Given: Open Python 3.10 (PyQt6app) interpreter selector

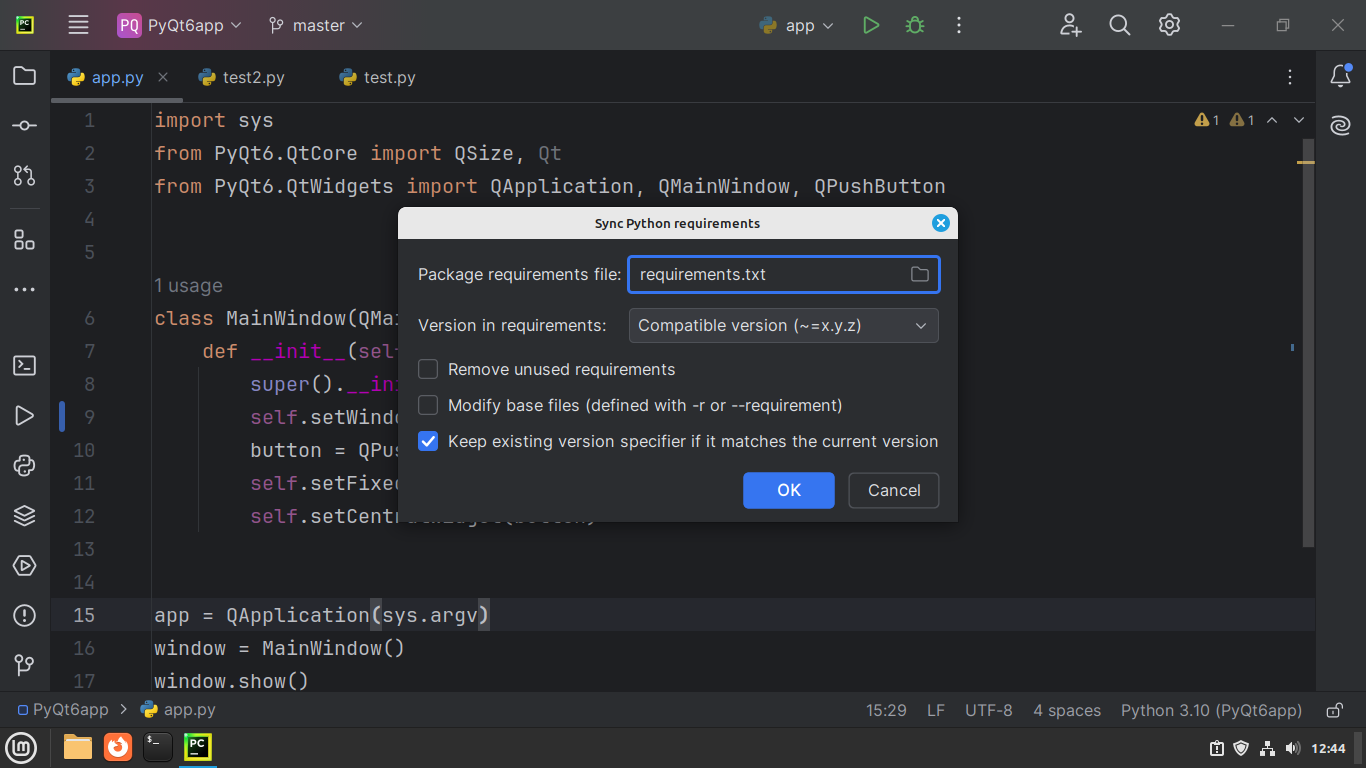Looking at the screenshot, I should [x=1211, y=710].
